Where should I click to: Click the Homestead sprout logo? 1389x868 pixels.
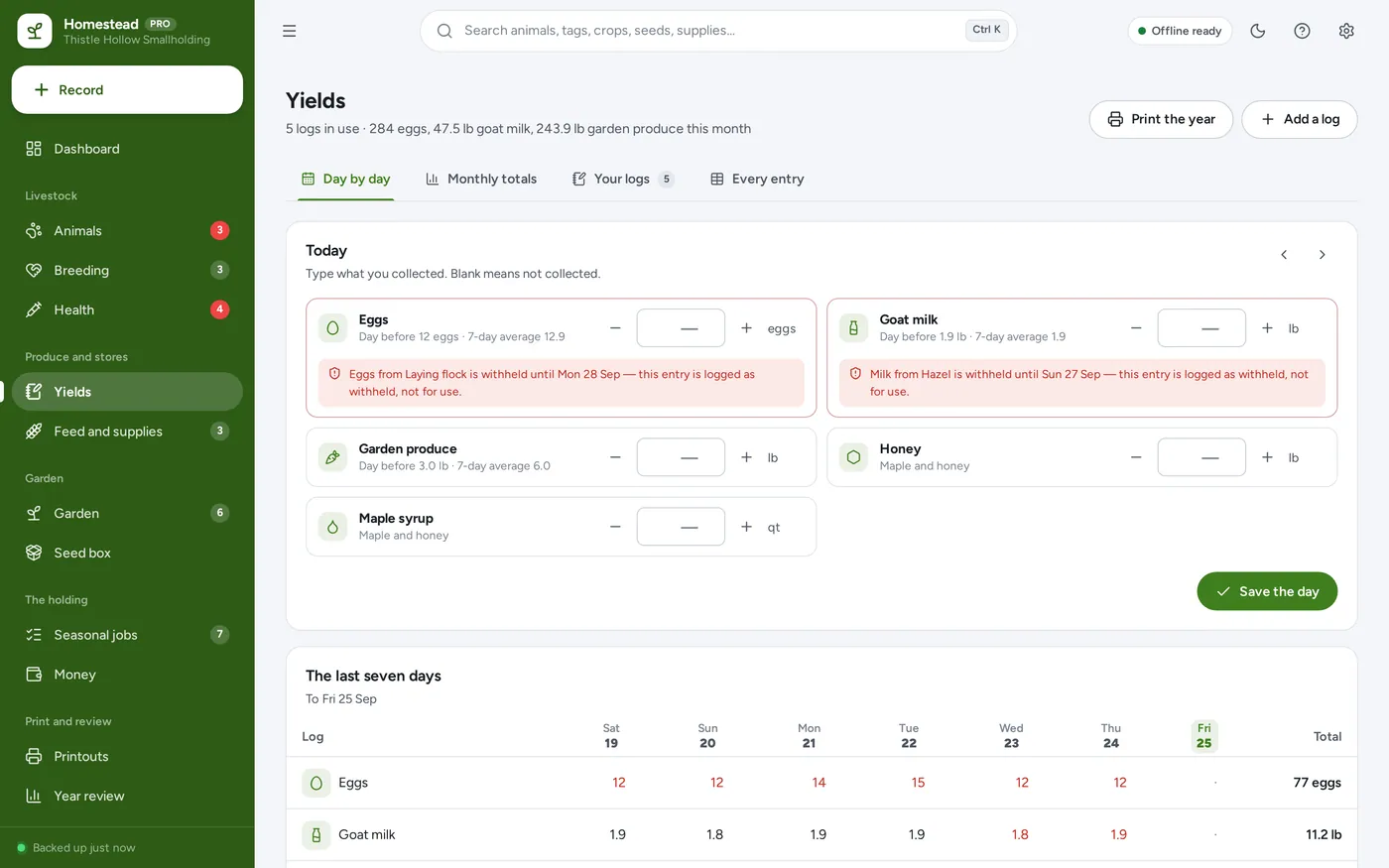pyautogui.click(x=35, y=31)
